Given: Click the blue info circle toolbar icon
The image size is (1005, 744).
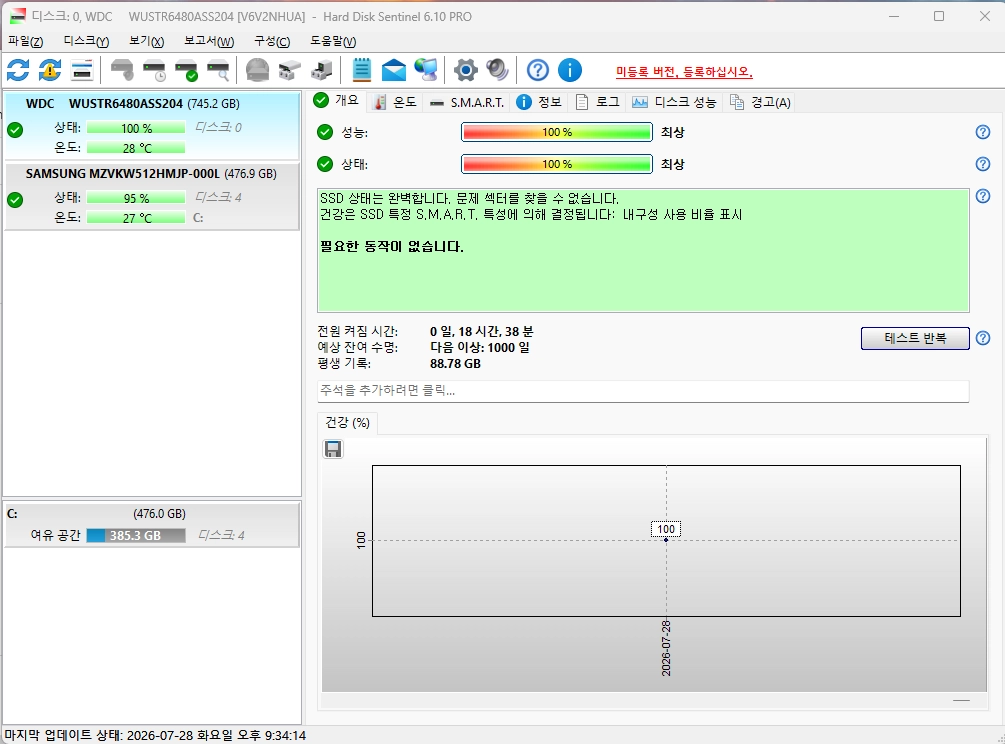Looking at the screenshot, I should 570,70.
